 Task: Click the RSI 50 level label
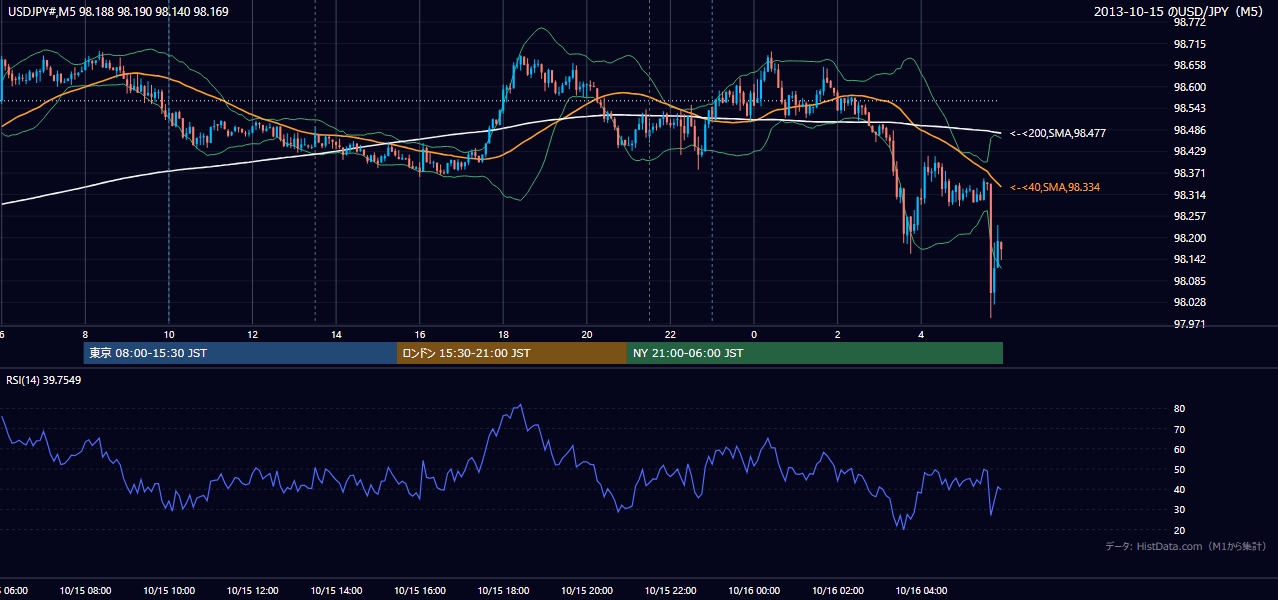(1179, 469)
